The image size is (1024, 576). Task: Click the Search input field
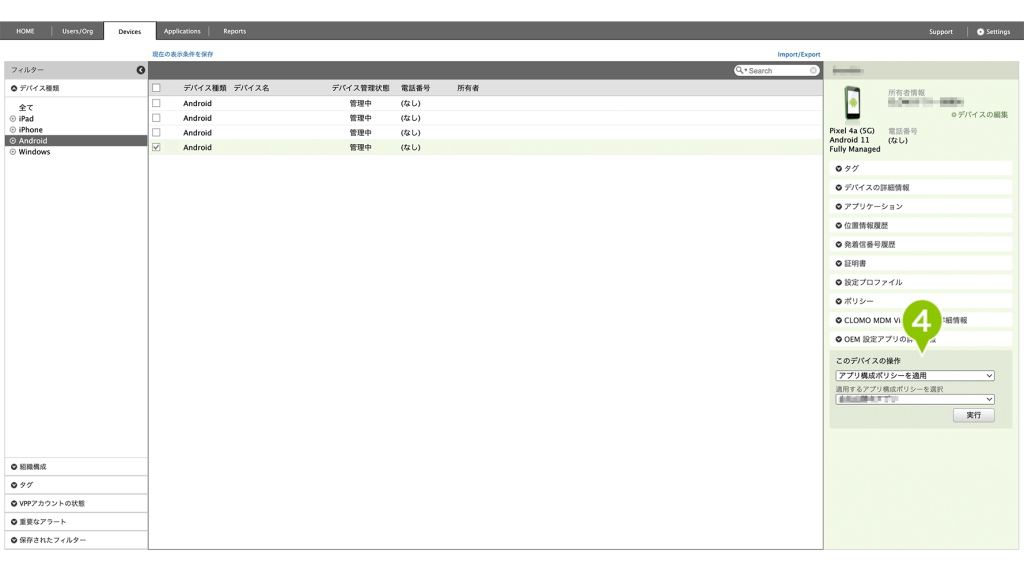[778, 71]
